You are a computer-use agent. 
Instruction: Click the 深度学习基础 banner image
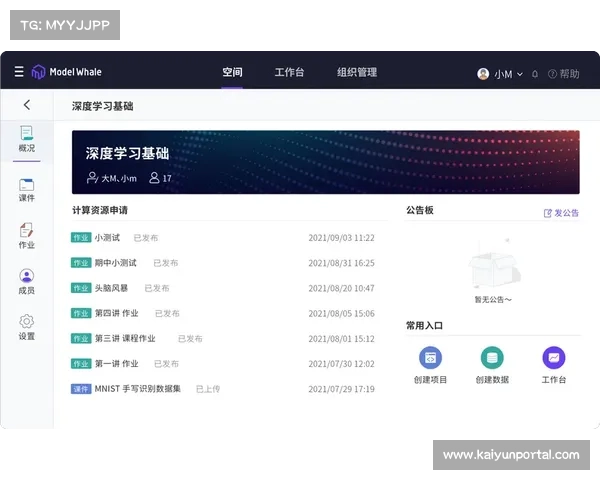coord(326,162)
